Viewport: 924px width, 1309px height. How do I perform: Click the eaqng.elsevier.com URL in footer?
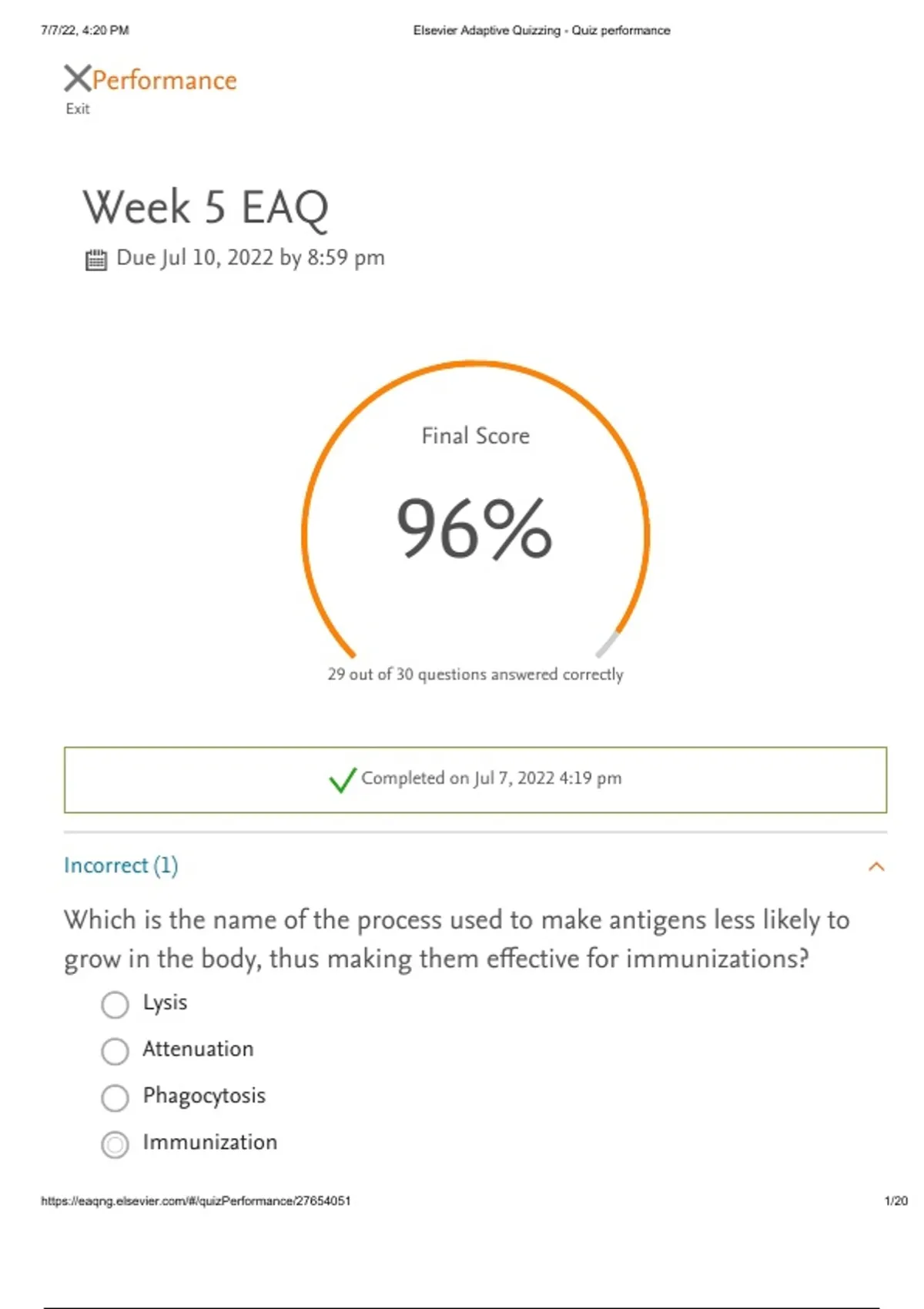tap(196, 1200)
